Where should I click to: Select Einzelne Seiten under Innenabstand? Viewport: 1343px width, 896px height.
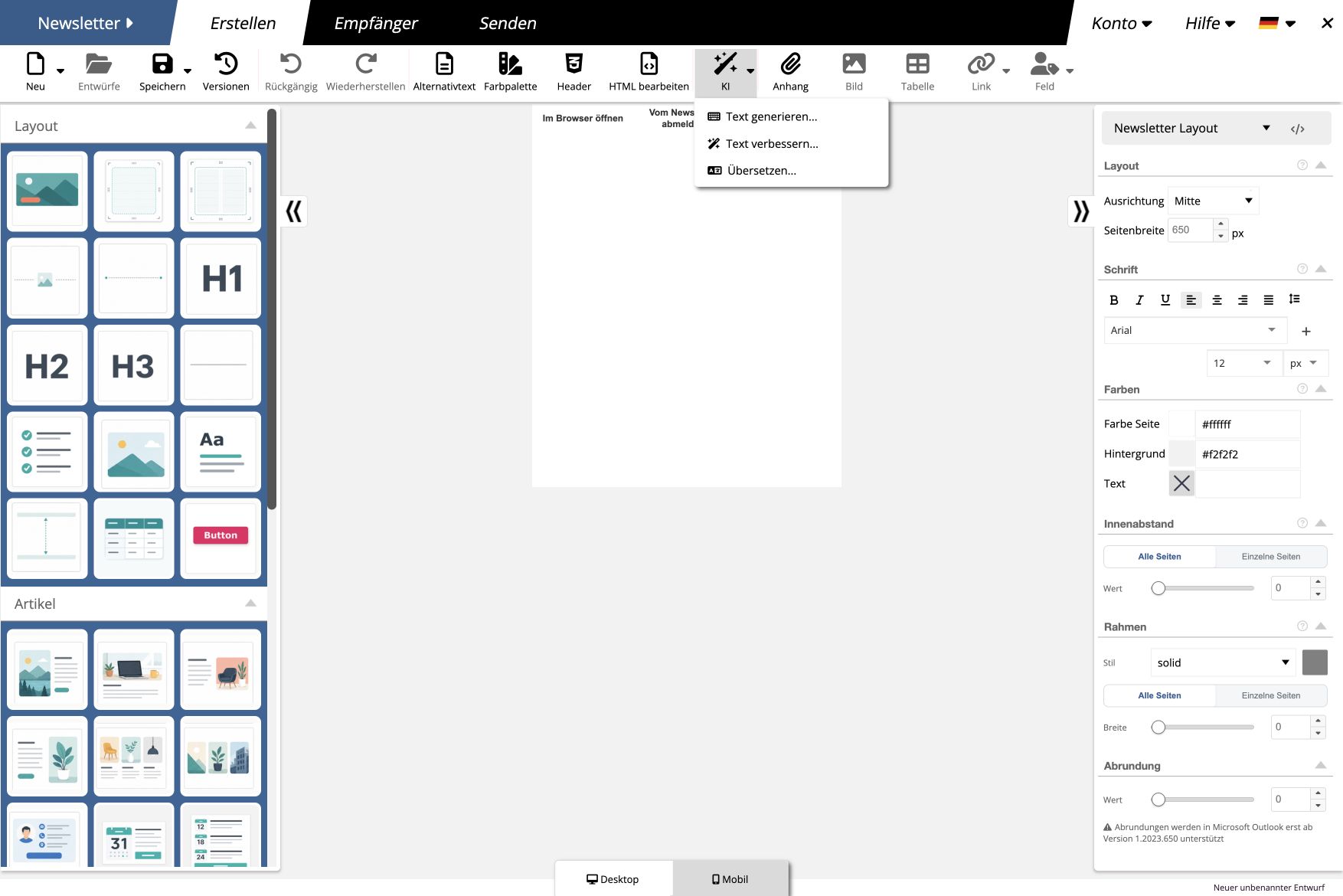[x=1271, y=557]
